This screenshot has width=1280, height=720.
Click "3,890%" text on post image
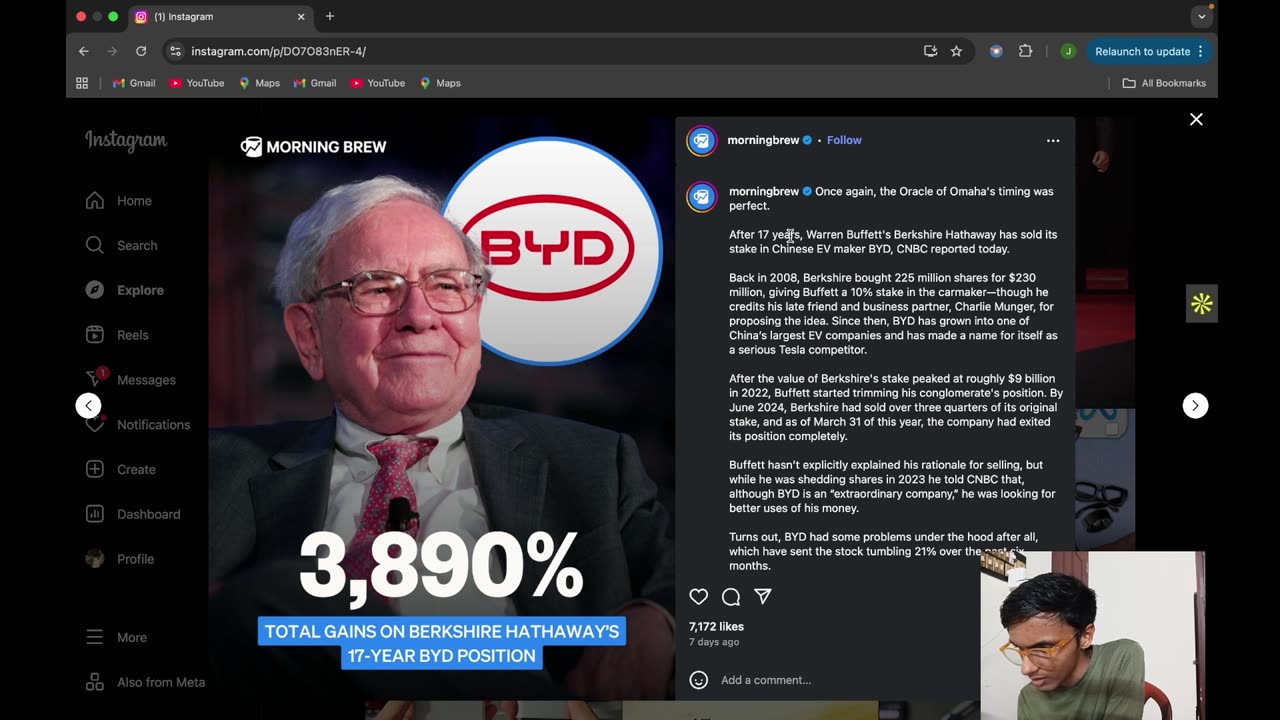pos(441,566)
